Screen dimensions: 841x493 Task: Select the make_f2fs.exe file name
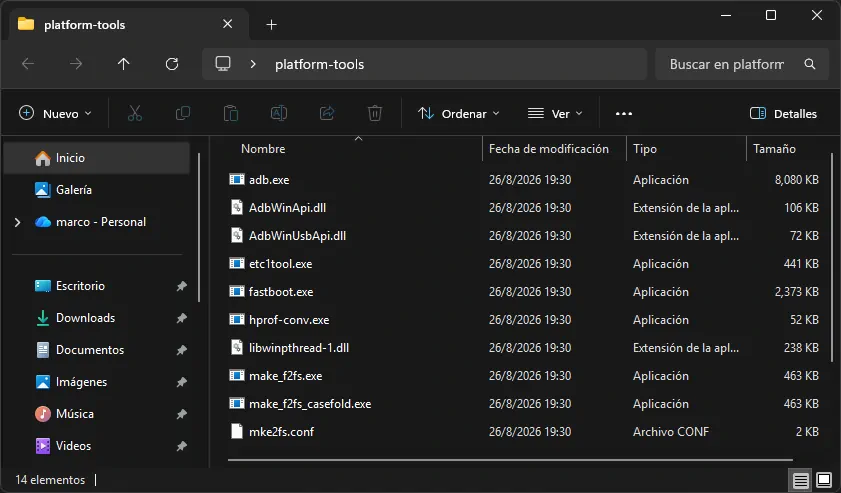[285, 376]
